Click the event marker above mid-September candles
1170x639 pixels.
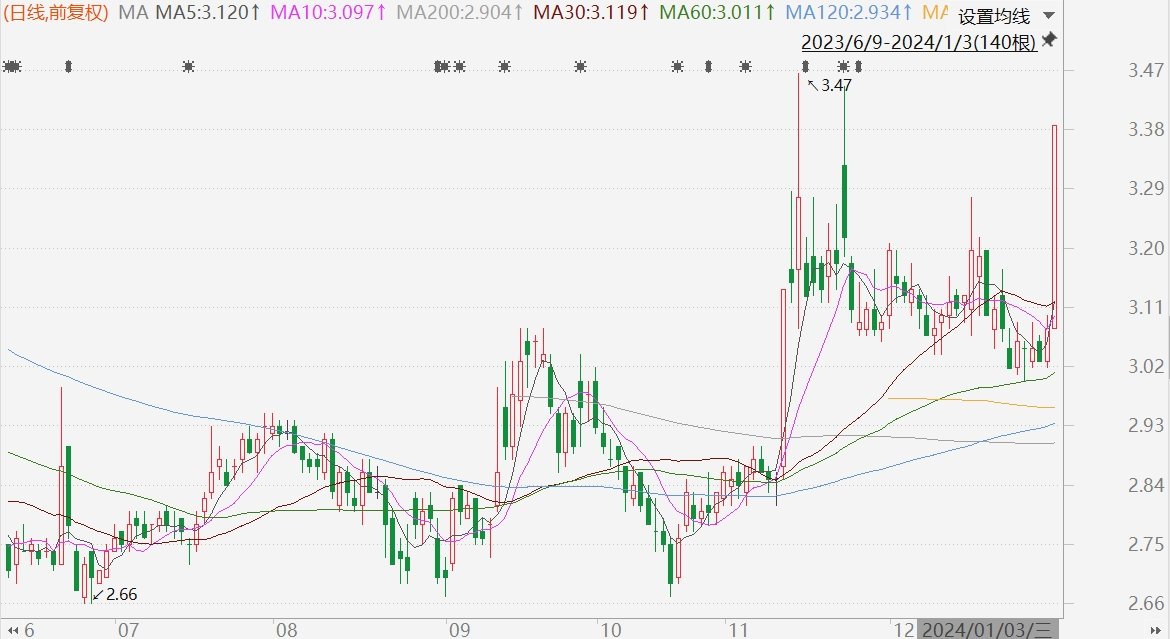pos(504,66)
